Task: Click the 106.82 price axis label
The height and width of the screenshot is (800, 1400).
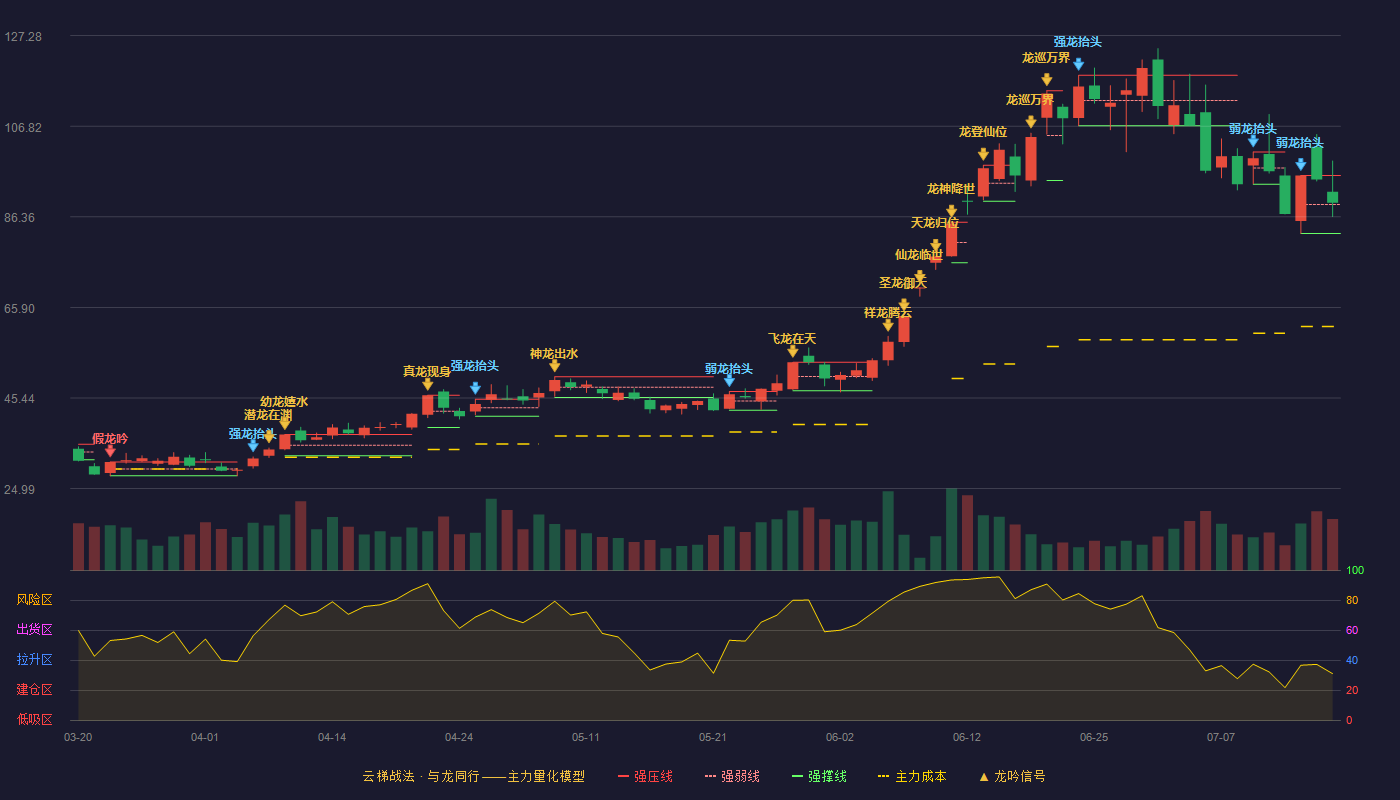Action: click(23, 127)
